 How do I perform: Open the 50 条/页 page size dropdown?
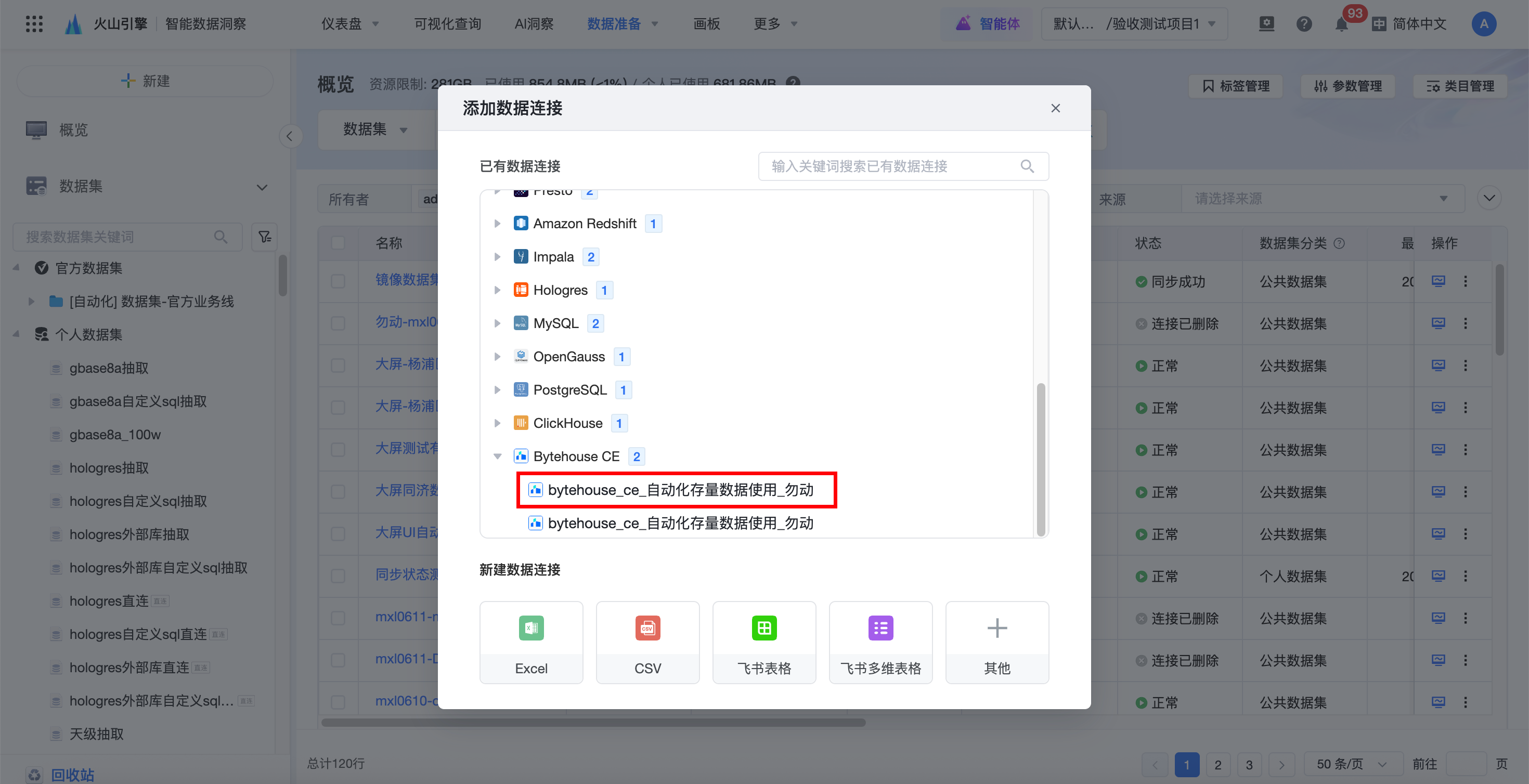(1352, 764)
